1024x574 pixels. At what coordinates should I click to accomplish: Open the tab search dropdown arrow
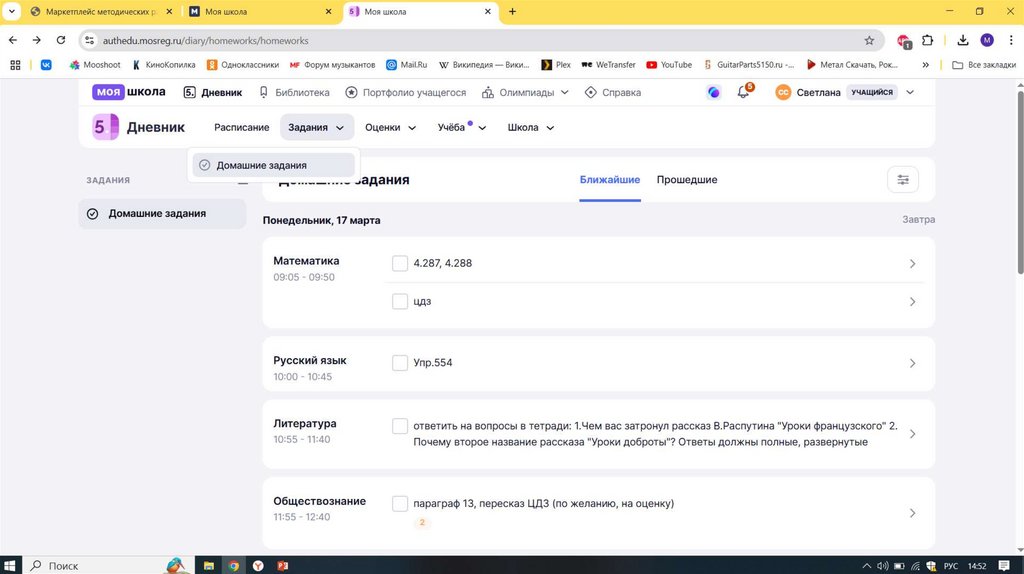tap(12, 12)
